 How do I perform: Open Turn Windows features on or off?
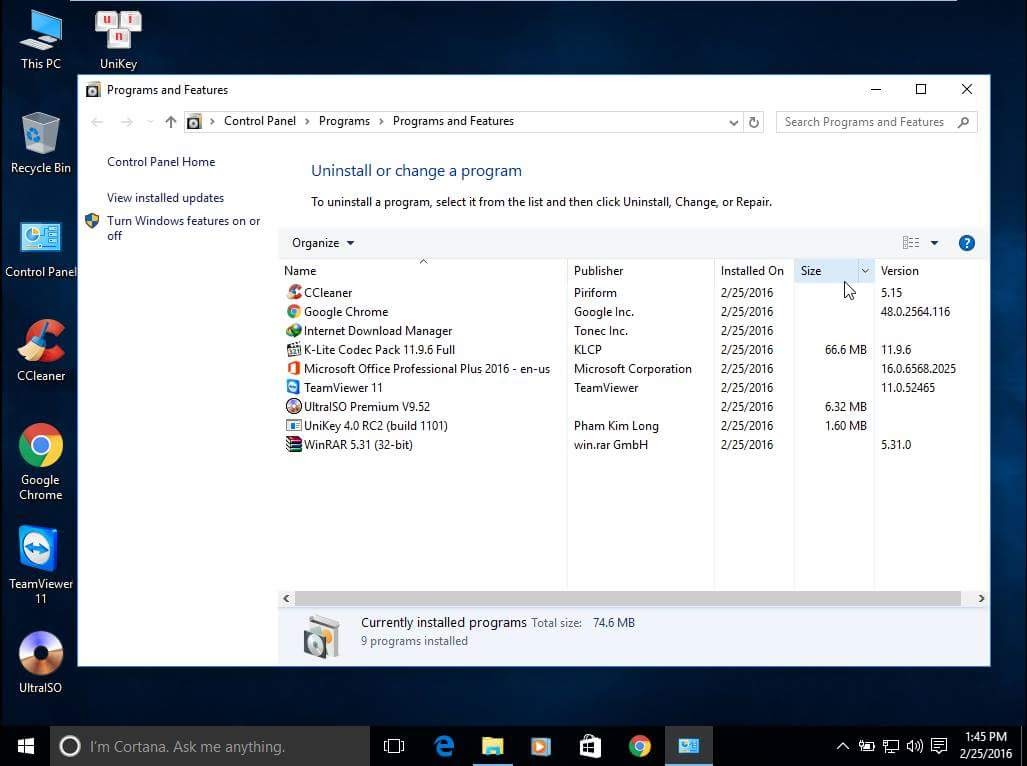(183, 228)
